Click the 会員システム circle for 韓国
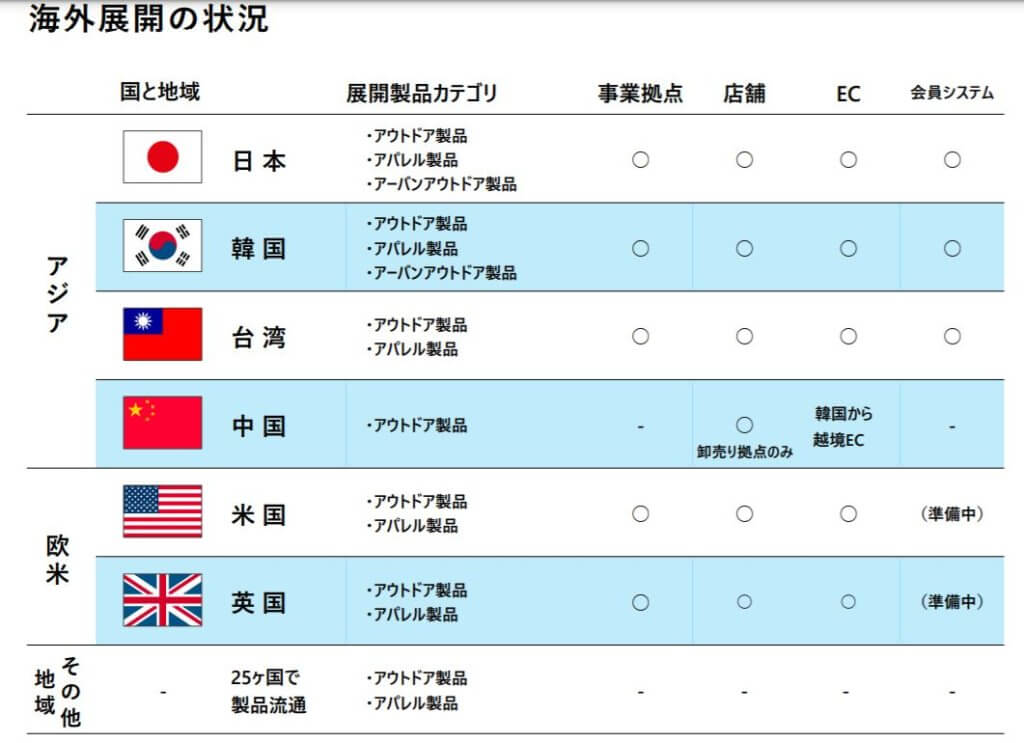This screenshot has width=1024, height=743. pyautogui.click(x=952, y=249)
